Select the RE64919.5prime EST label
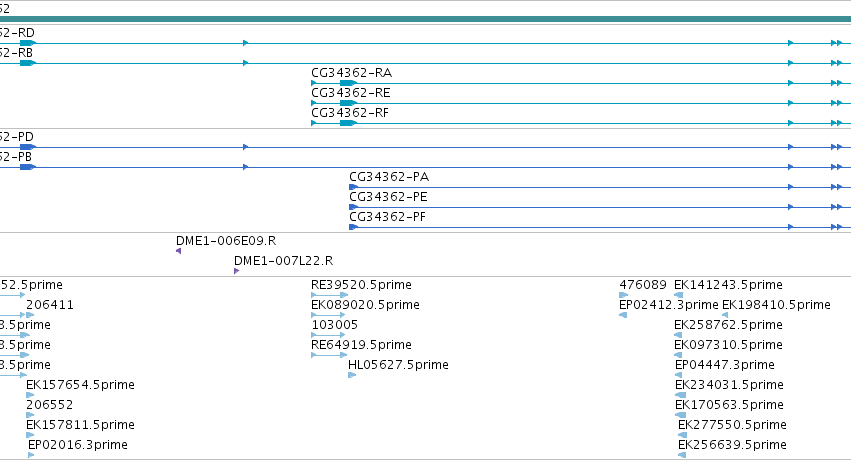This screenshot has height=460, width=851. tap(361, 345)
